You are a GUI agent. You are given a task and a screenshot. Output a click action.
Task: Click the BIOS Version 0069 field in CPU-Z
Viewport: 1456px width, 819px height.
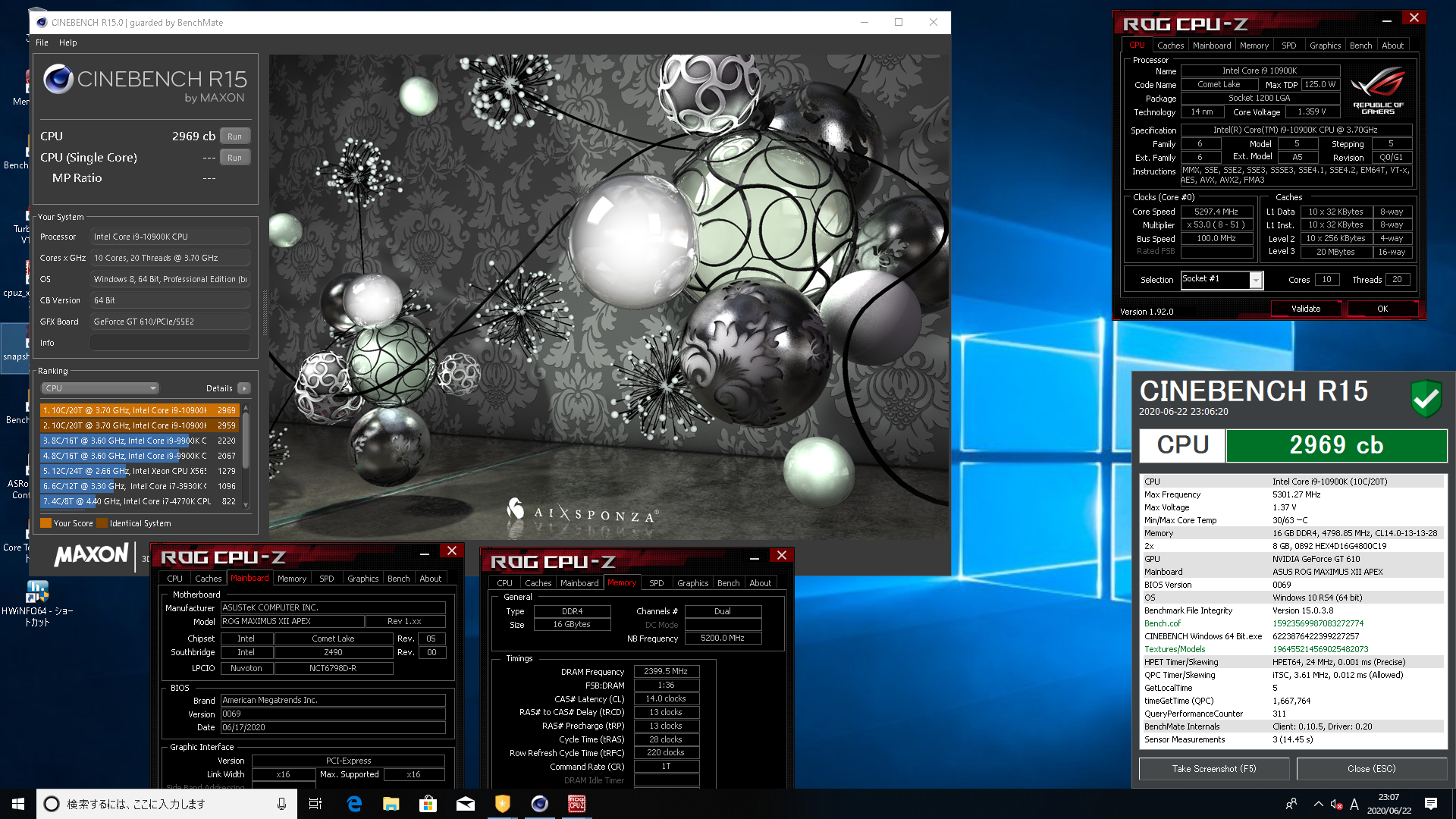click(x=333, y=714)
